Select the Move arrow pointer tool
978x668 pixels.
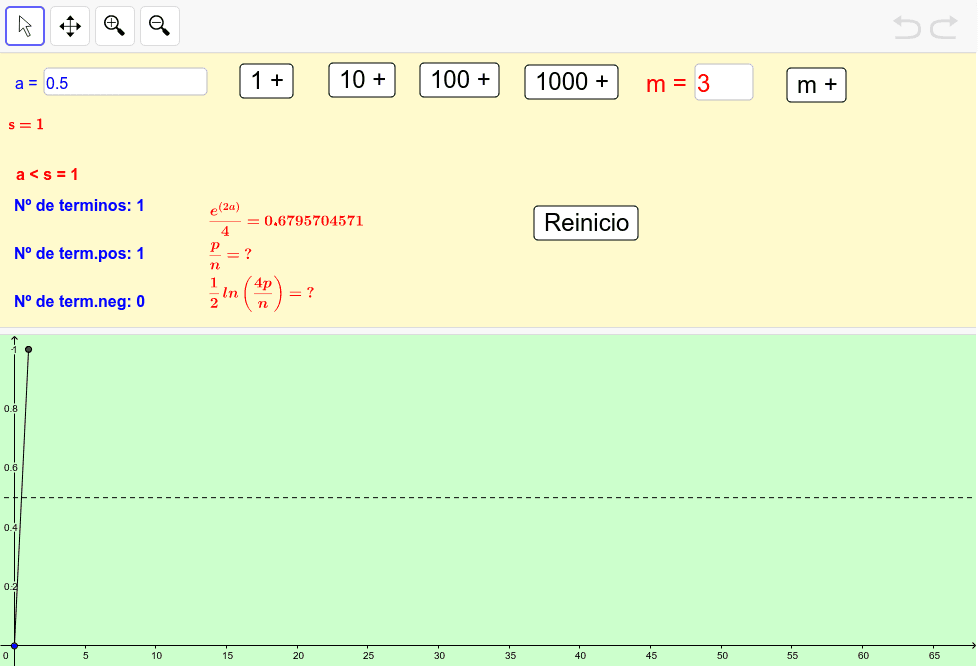click(25, 26)
